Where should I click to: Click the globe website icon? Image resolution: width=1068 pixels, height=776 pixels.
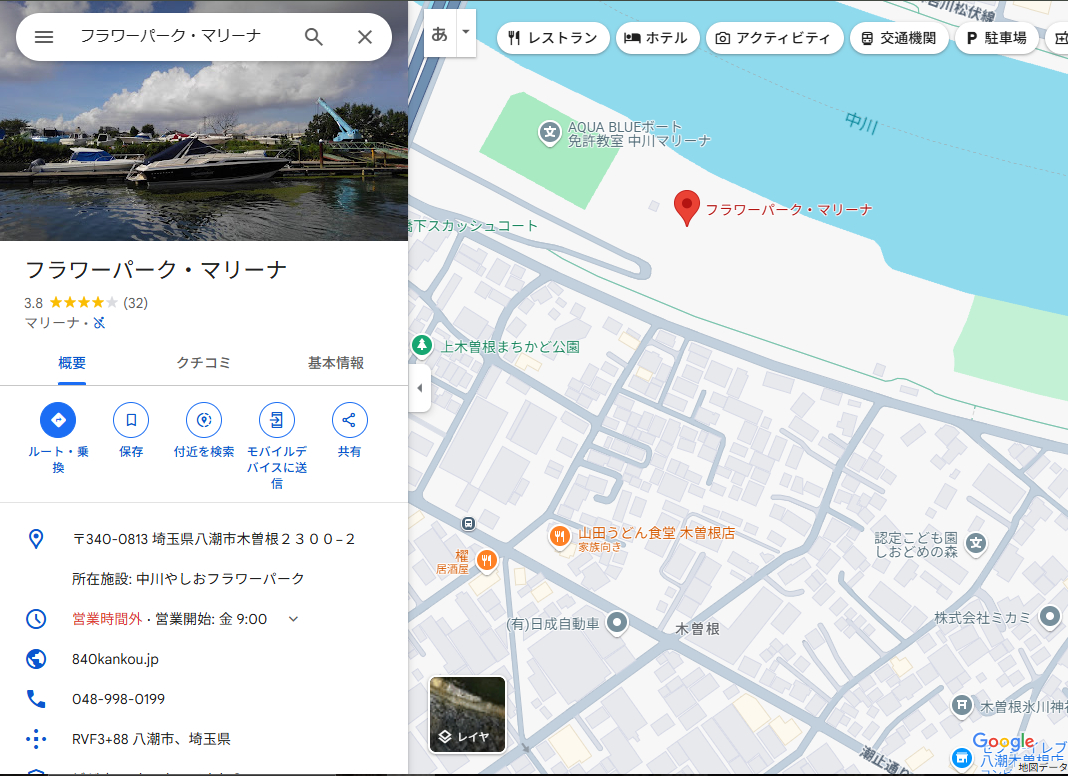click(36, 659)
